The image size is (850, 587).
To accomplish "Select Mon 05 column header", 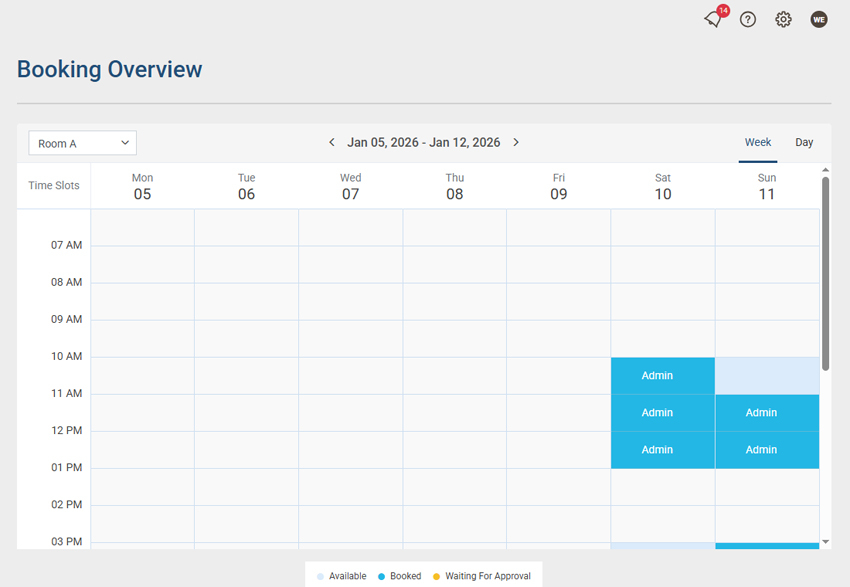I will tap(142, 186).
